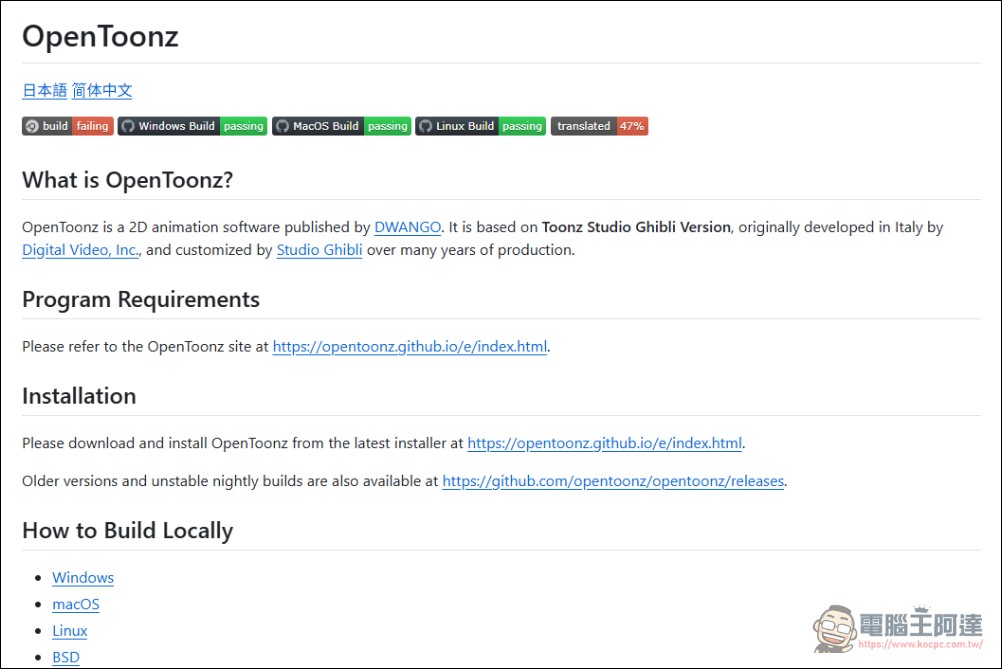Open the Studio Ghibli link

pos(319,250)
